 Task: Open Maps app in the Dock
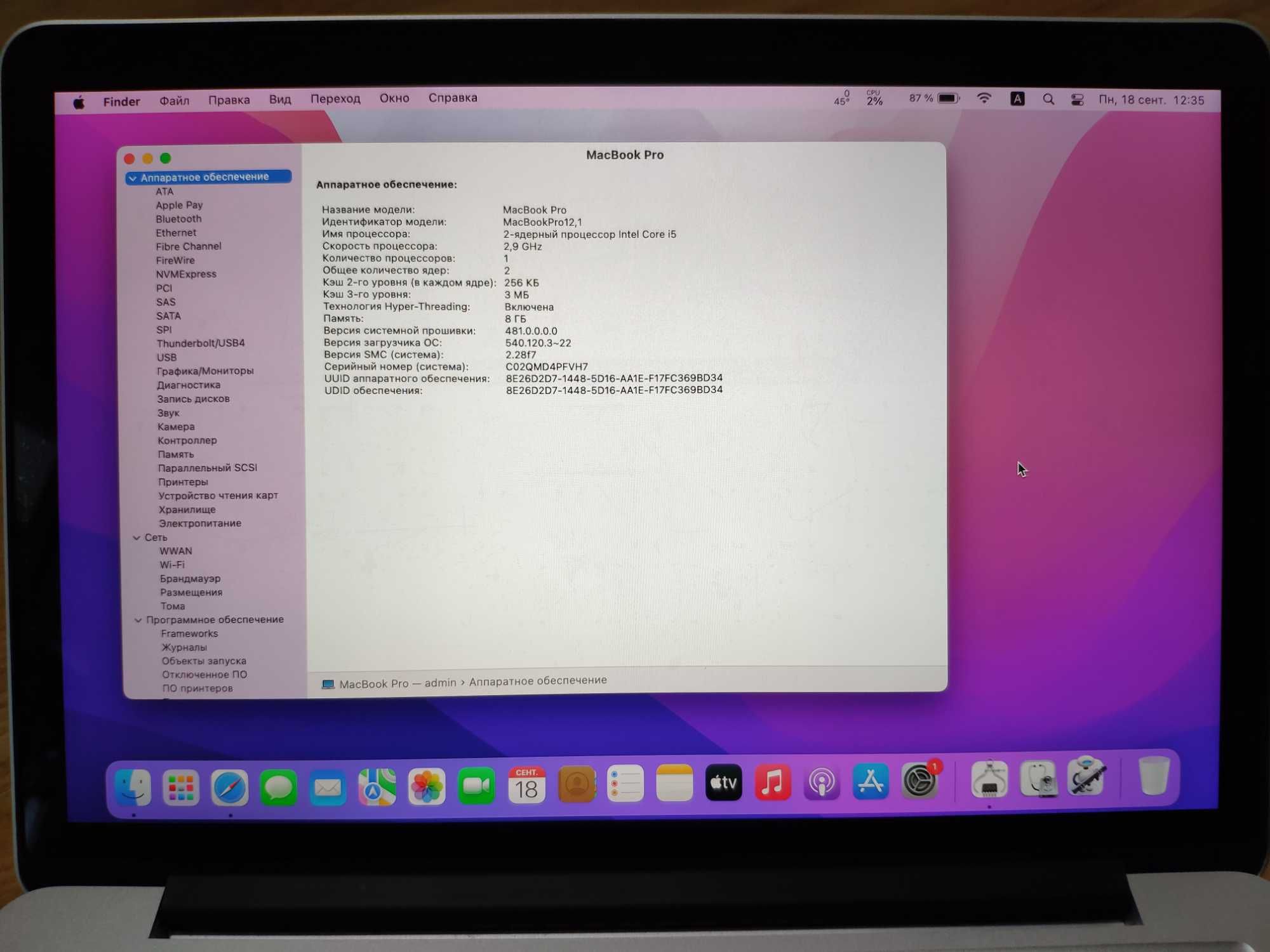pyautogui.click(x=377, y=787)
